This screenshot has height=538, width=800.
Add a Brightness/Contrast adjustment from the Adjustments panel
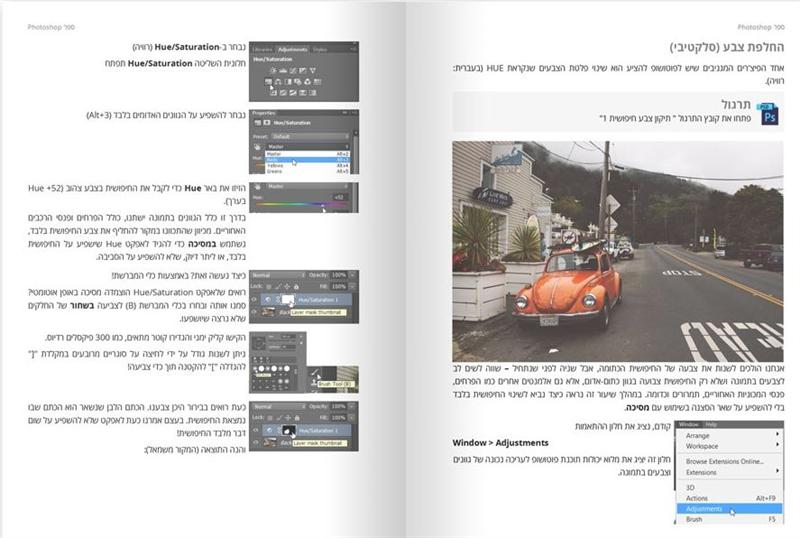pyautogui.click(x=273, y=70)
